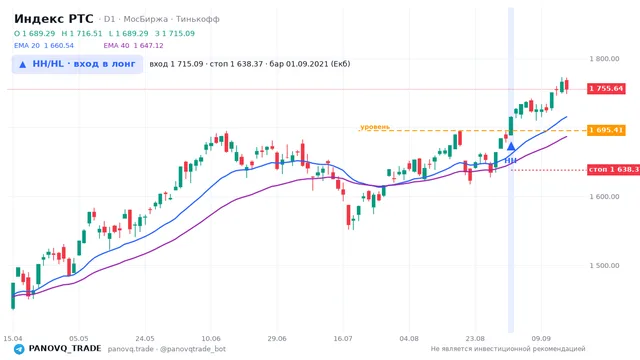This screenshot has width=640, height=360.
Task: Click the 'D1 · МосБиржа · Тинькофф' subtitle
Action: coord(162,19)
